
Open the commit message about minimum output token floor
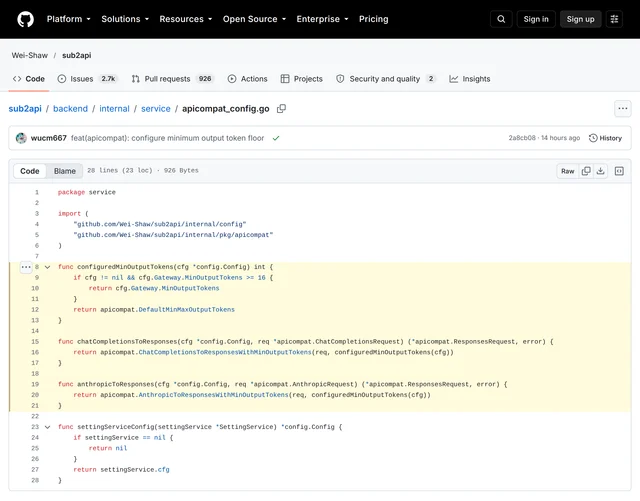(x=167, y=138)
